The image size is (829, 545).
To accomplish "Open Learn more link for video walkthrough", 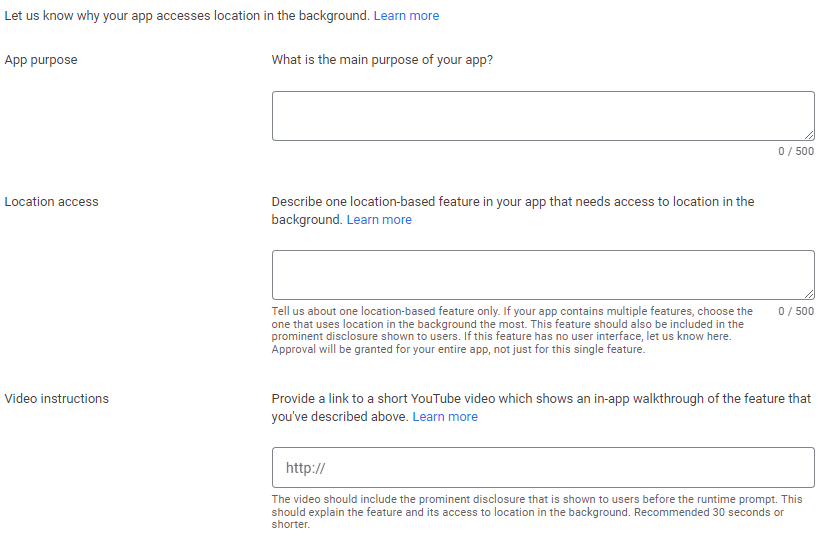I will tap(445, 417).
